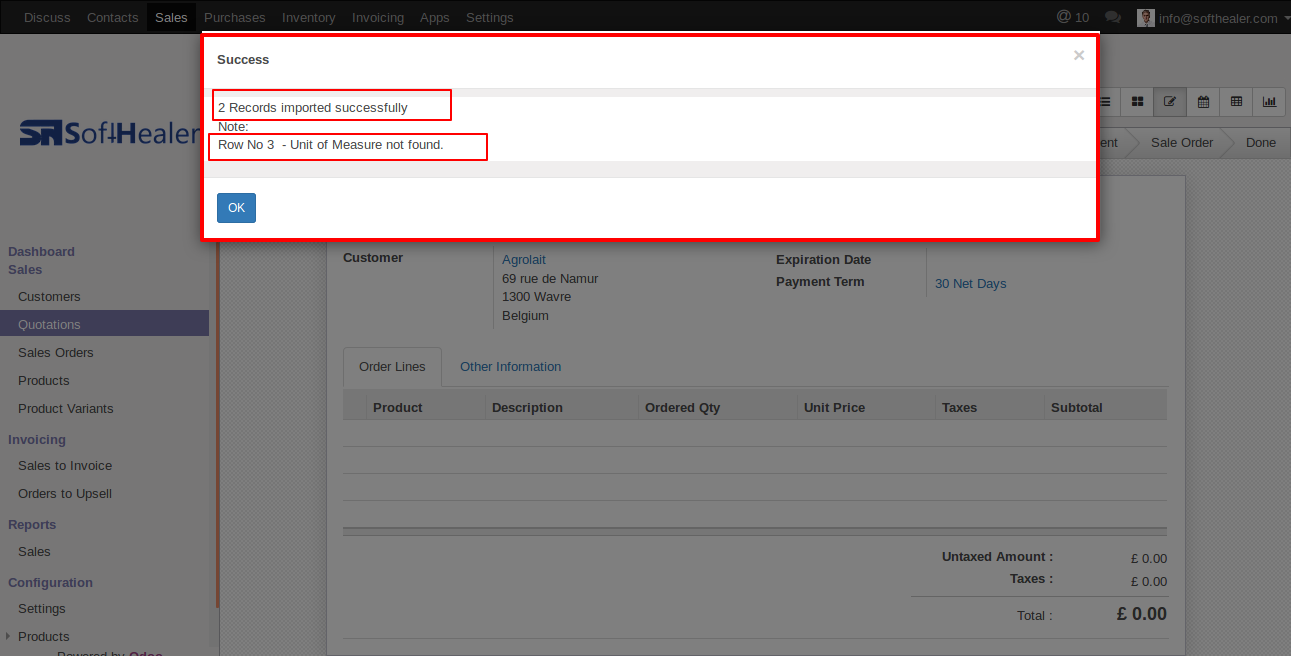Click the Sale Order status step
The width and height of the screenshot is (1291, 656).
click(x=1182, y=142)
